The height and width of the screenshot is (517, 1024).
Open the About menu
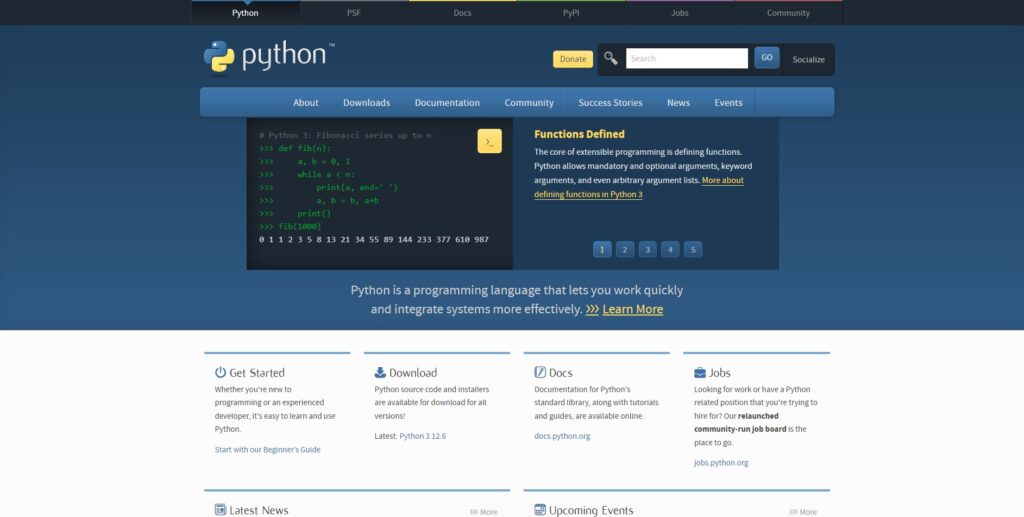306,102
